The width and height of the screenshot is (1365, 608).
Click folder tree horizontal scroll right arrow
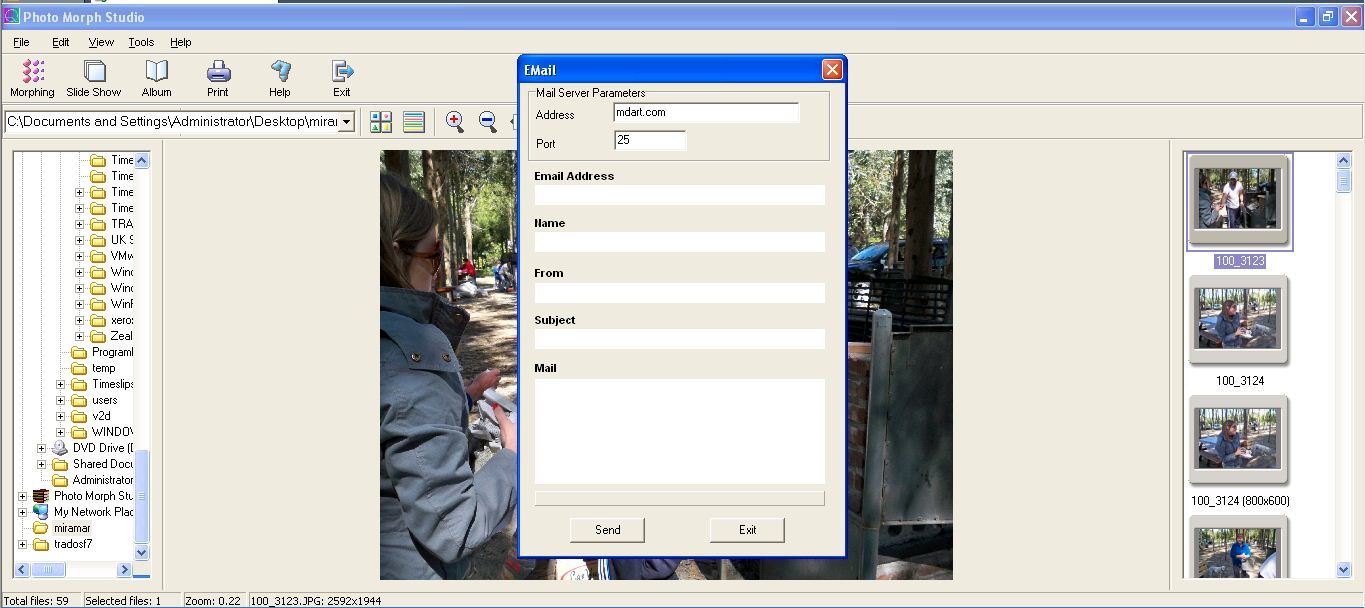tap(124, 569)
